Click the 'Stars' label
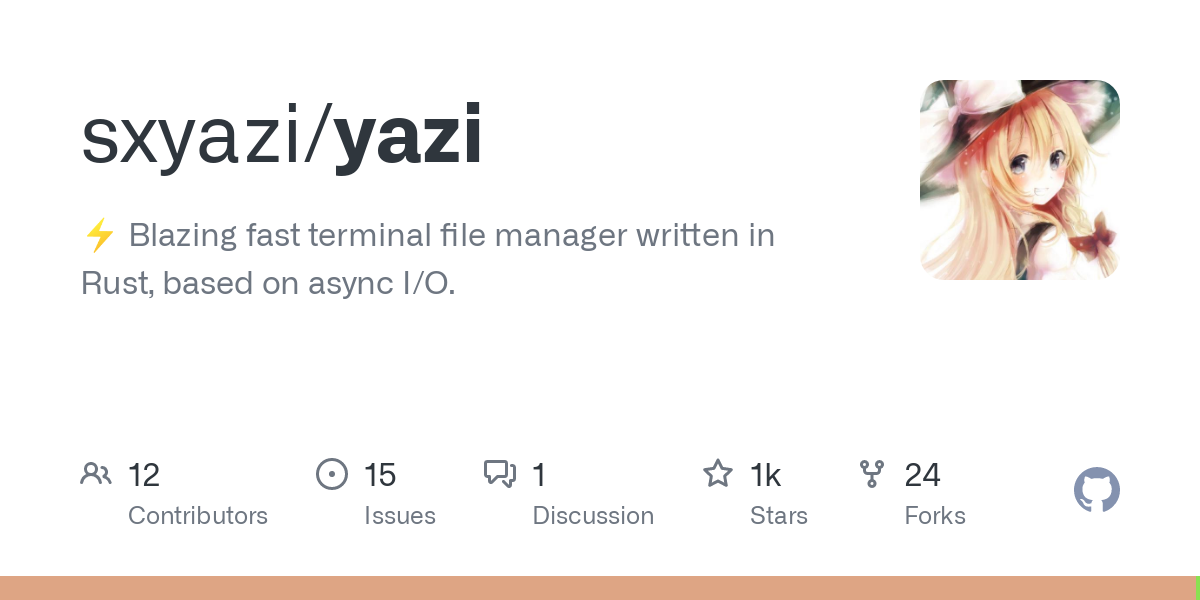Screen dimensions: 1200x600 (779, 516)
